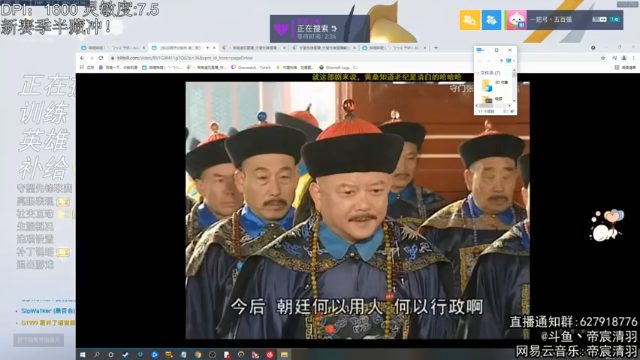640x360 pixels.
Task: Click the chat input box at bottom left
Action: click(x=38, y=340)
